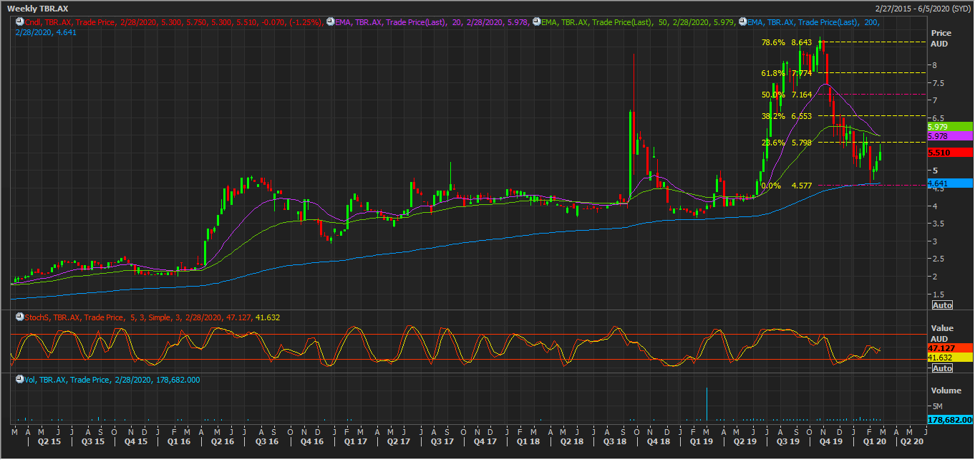Click the red 47.127 stochastic value tag
The width and height of the screenshot is (975, 460).
tap(948, 348)
